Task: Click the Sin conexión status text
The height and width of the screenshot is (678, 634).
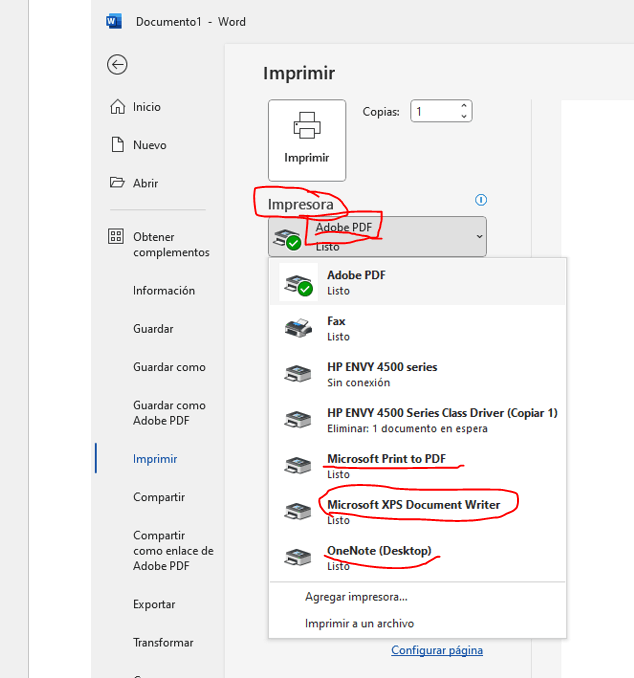Action: pyautogui.click(x=359, y=382)
